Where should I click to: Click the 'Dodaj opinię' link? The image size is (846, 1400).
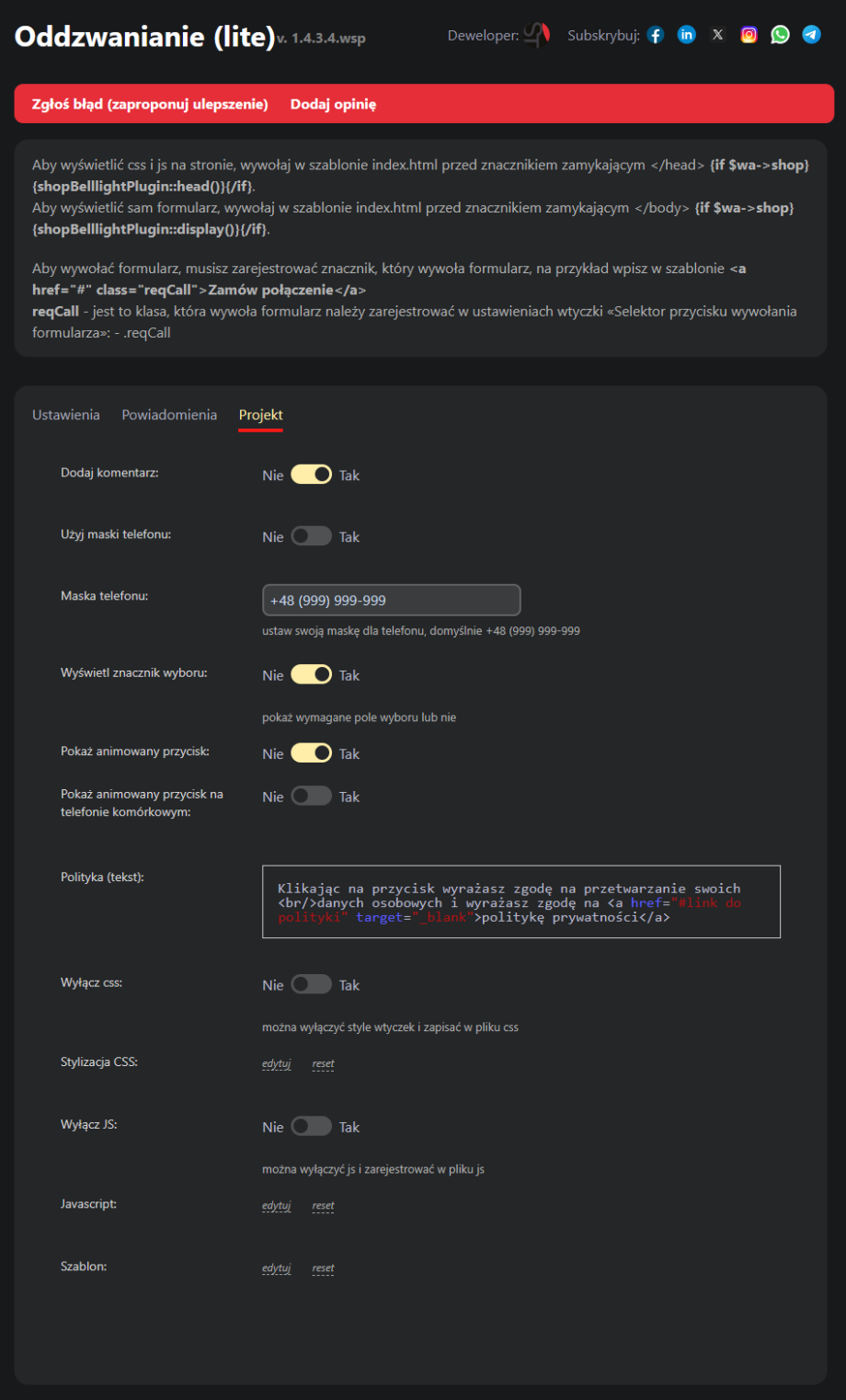click(333, 104)
